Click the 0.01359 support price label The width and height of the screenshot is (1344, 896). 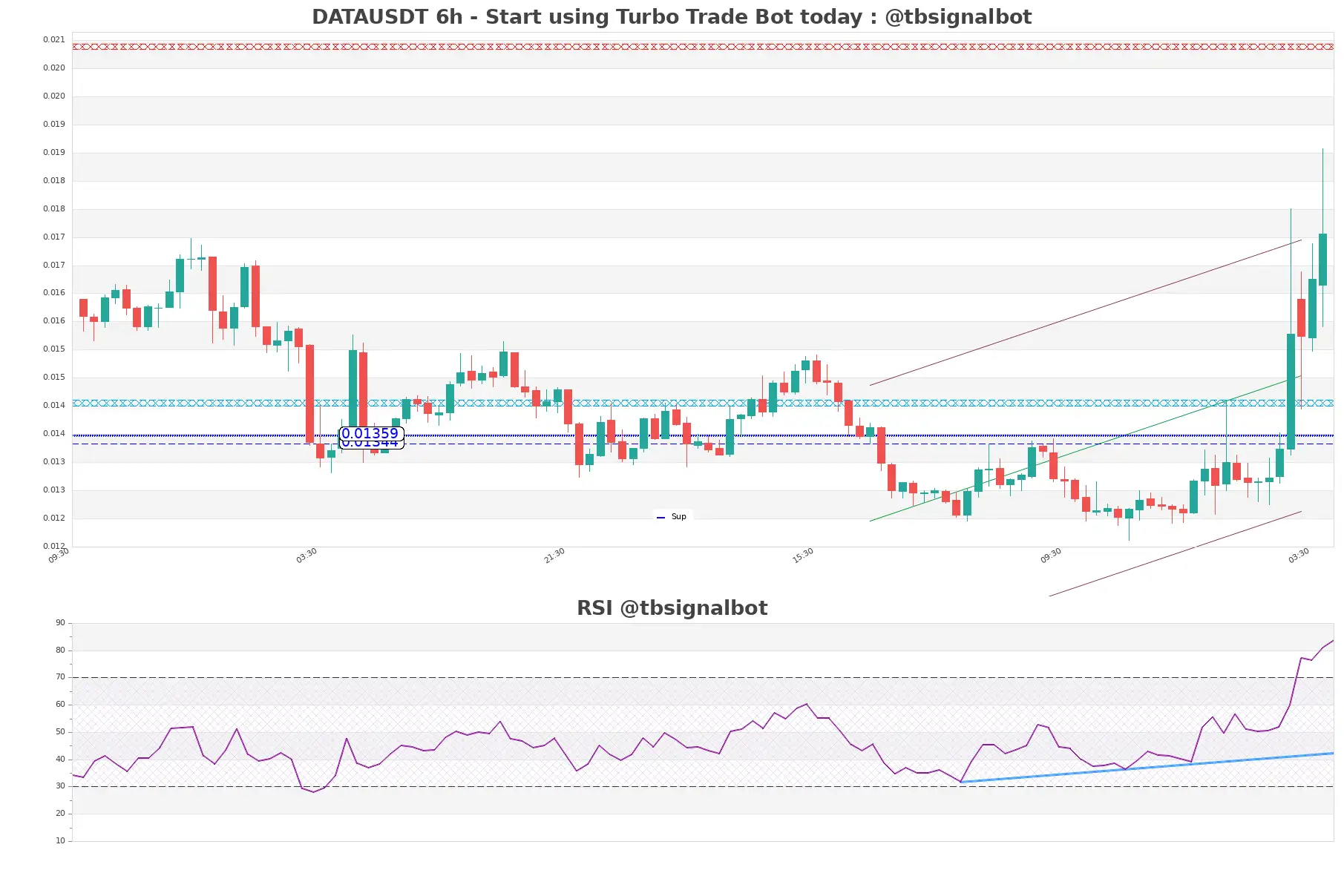pyautogui.click(x=370, y=433)
